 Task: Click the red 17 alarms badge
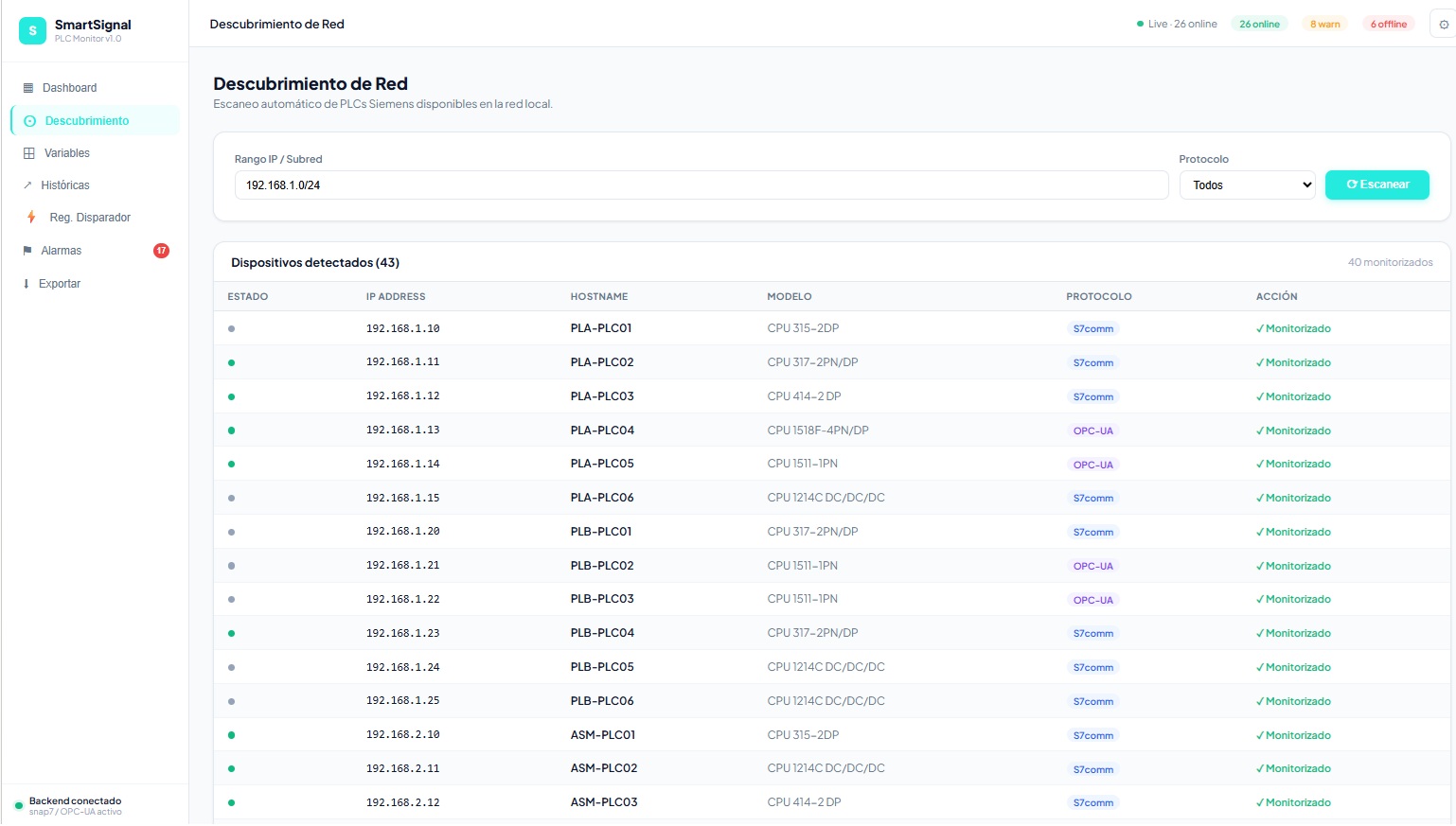161,251
